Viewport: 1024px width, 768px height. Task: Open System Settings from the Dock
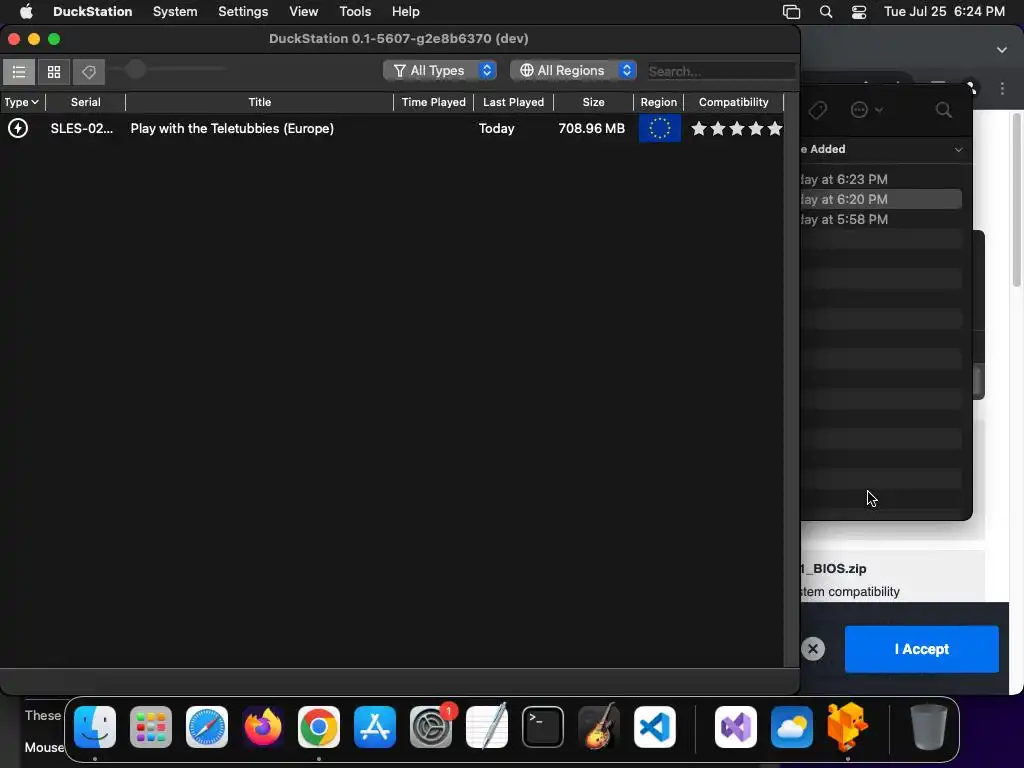pos(431,727)
